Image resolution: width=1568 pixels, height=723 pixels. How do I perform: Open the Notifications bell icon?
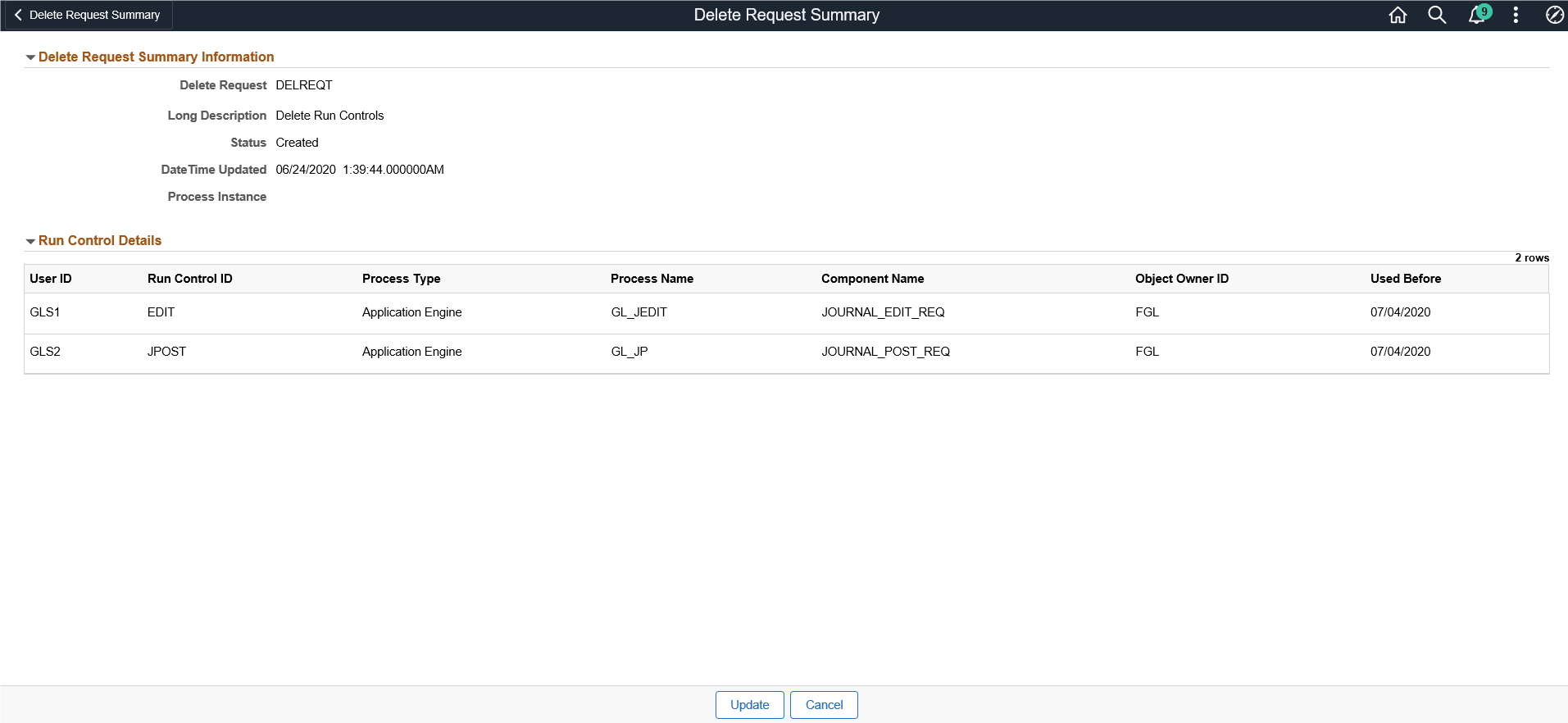pyautogui.click(x=1478, y=15)
